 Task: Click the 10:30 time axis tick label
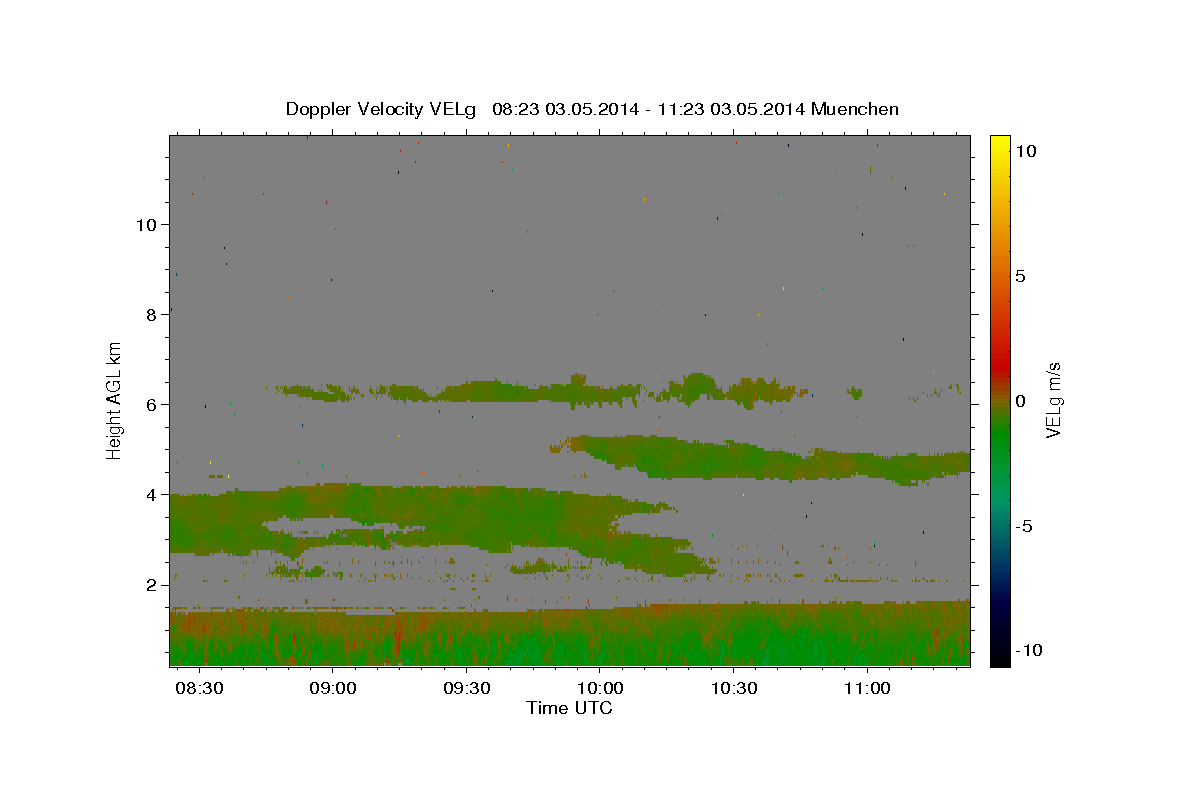733,689
